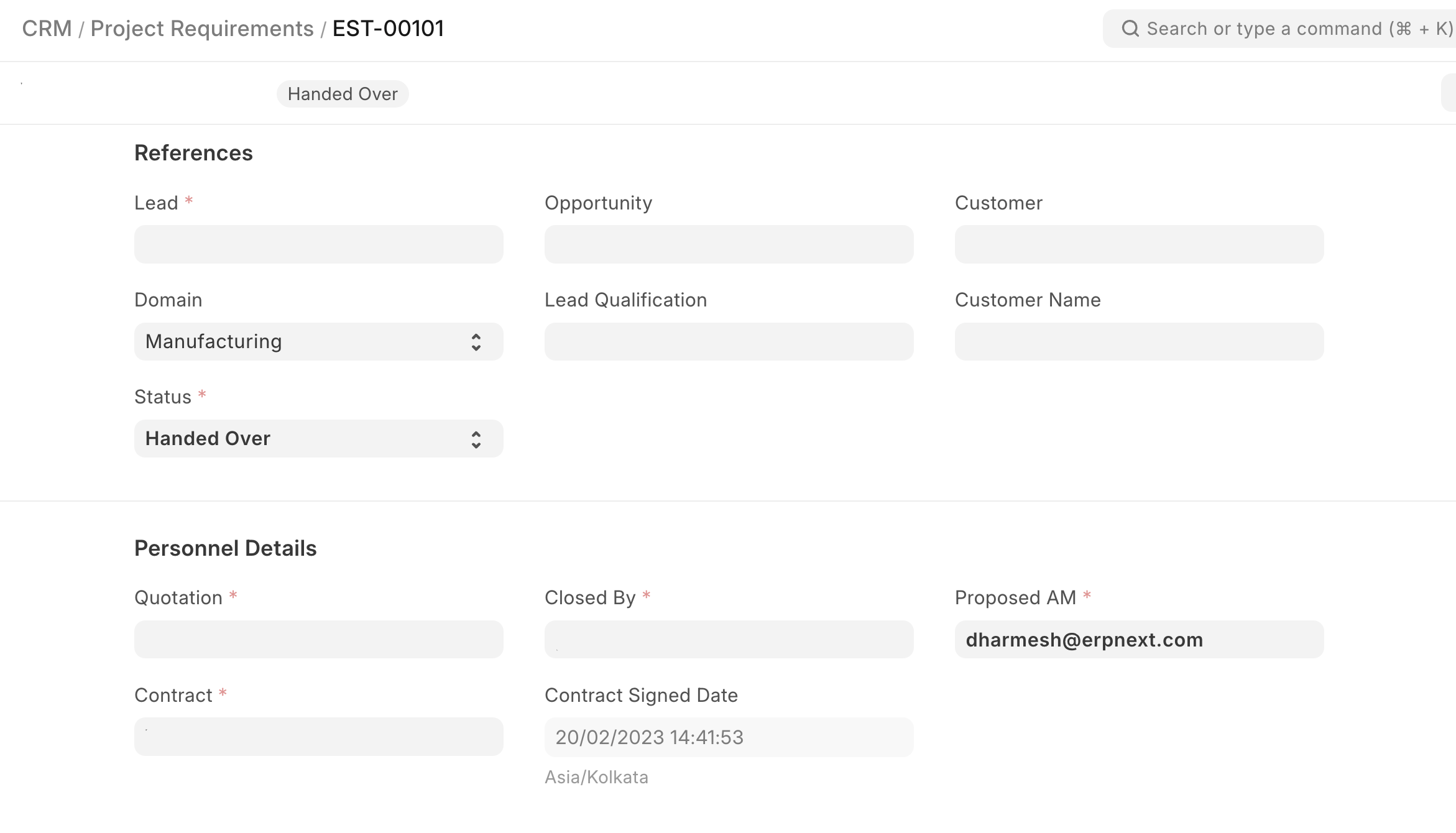The image size is (1456, 833).
Task: Click the Status select up-down arrows
Action: click(476, 440)
